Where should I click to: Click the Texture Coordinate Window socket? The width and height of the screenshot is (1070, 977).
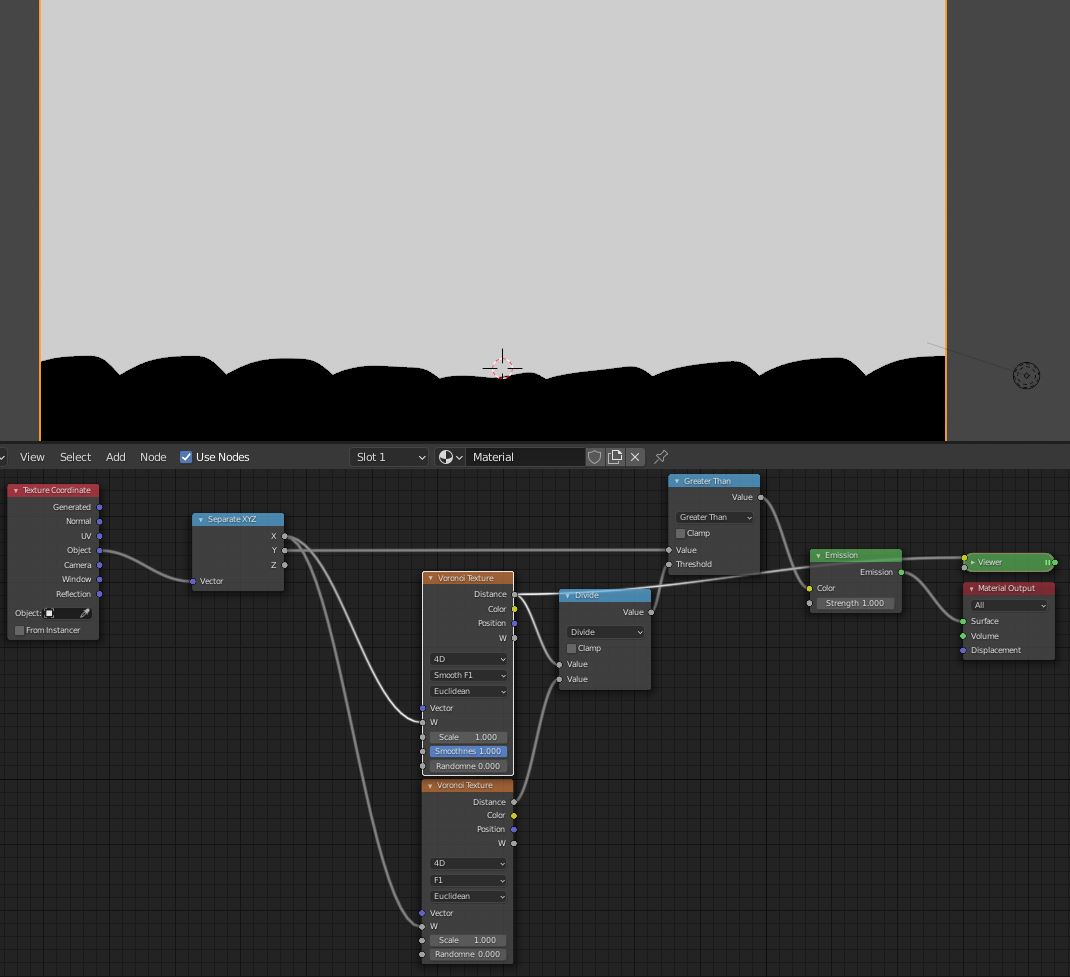(100, 579)
